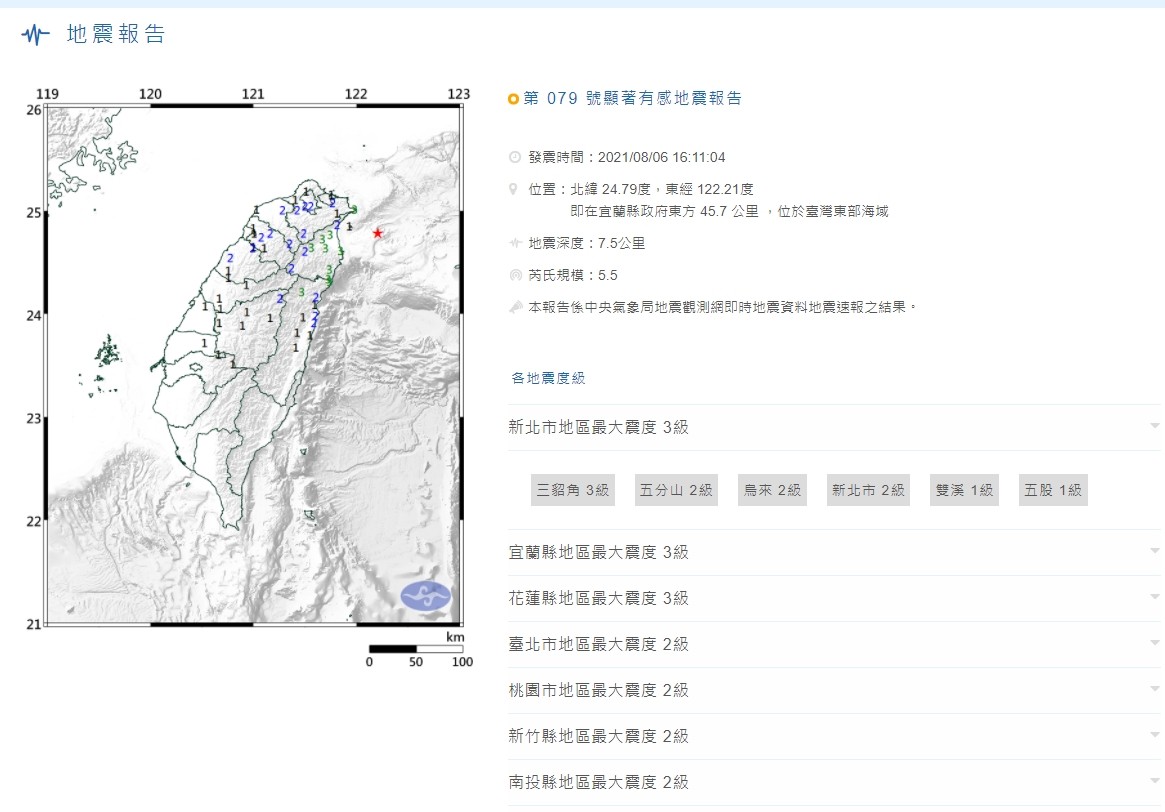Click the red epicenter star on the map
The height and width of the screenshot is (812, 1165).
click(x=377, y=233)
